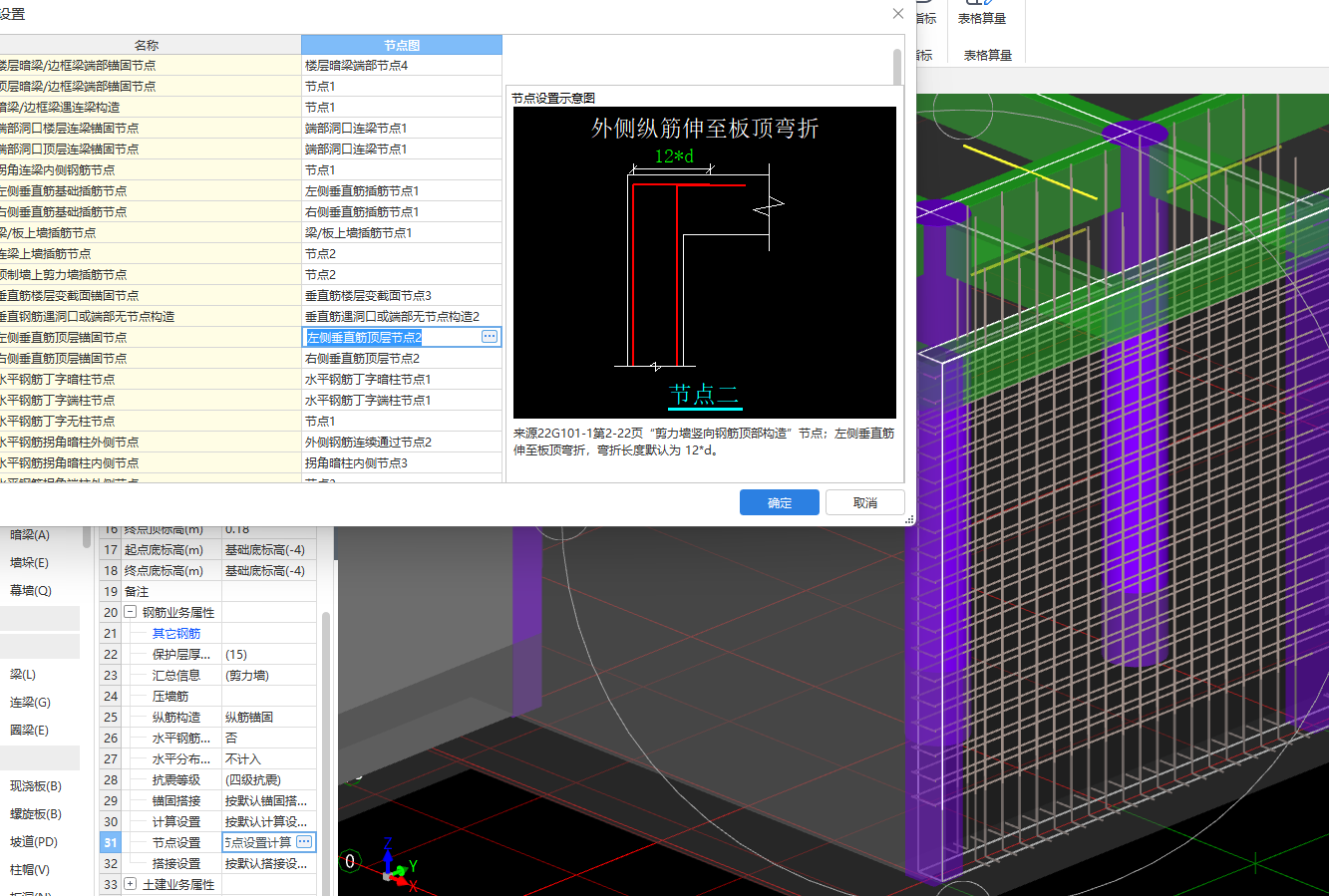Click the 纵筋锚固 value cell
Image resolution: width=1329 pixels, height=896 pixels.
coord(268,717)
